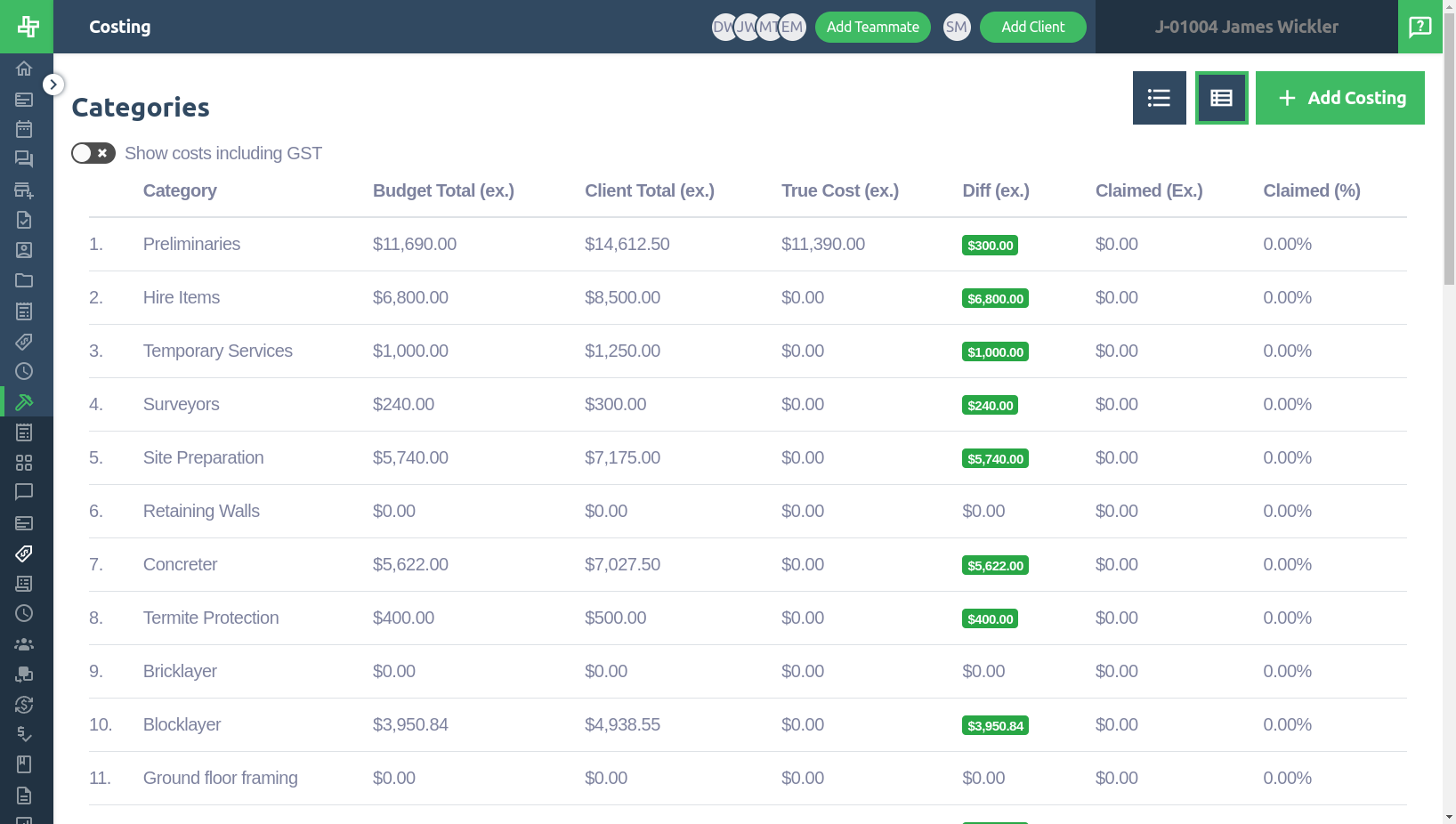Open the calendar from the sidebar
1456x824 pixels.
[24, 129]
